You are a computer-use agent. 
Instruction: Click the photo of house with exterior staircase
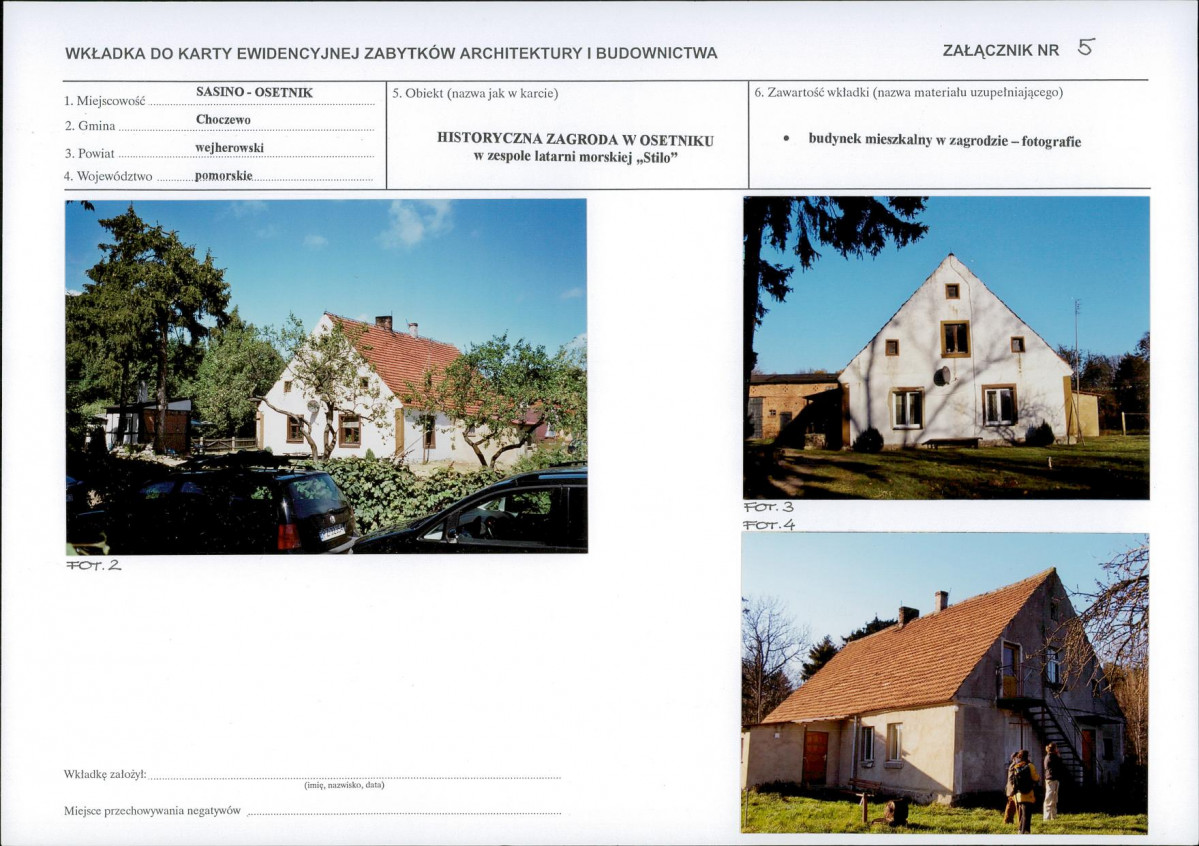[944, 683]
